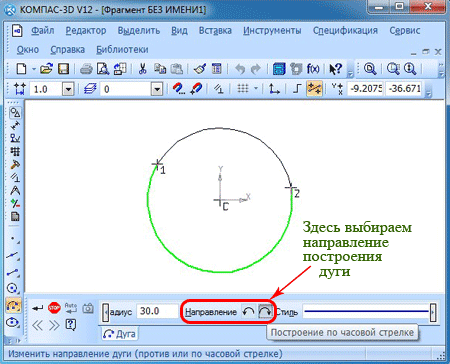450x364 pixels.
Task: Expand the standard toolbar overflow chevron
Action: [x=350, y=73]
